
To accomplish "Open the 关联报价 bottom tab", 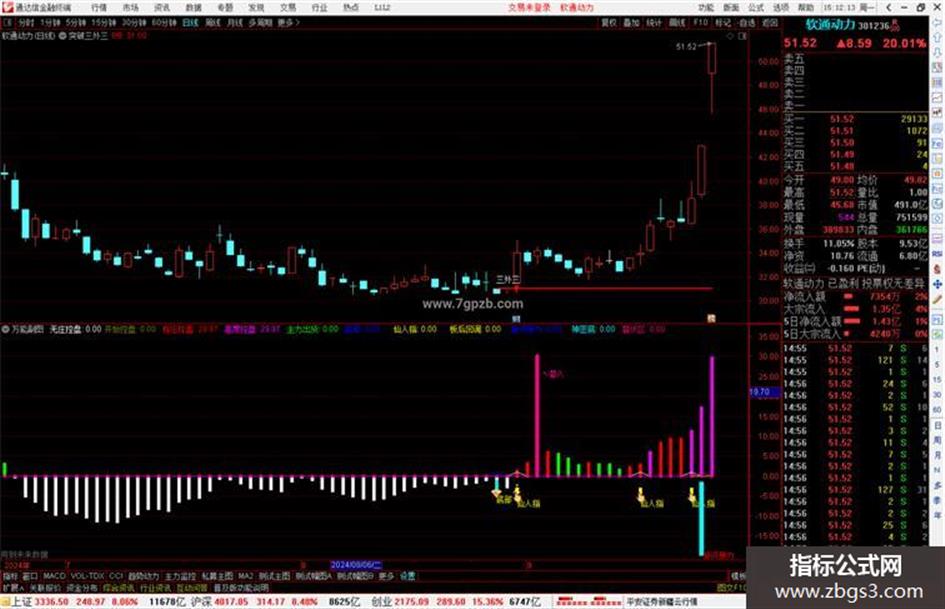I will [x=45, y=588].
